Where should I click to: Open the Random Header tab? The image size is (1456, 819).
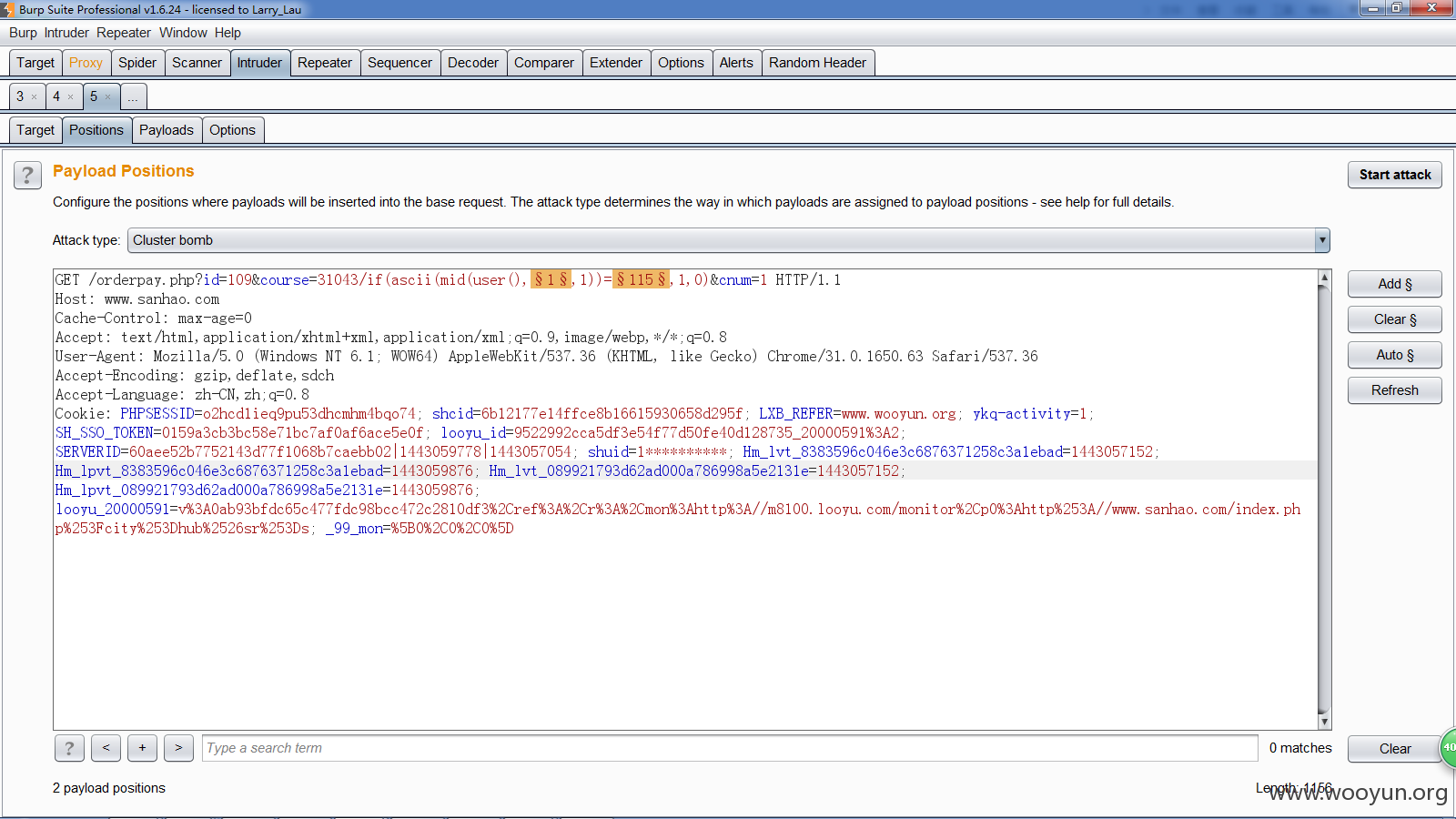817,63
